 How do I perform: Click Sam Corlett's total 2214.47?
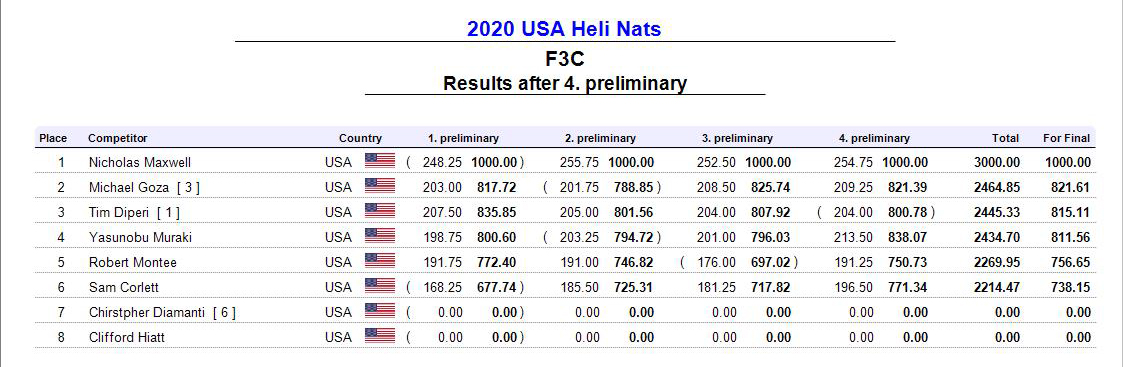997,287
